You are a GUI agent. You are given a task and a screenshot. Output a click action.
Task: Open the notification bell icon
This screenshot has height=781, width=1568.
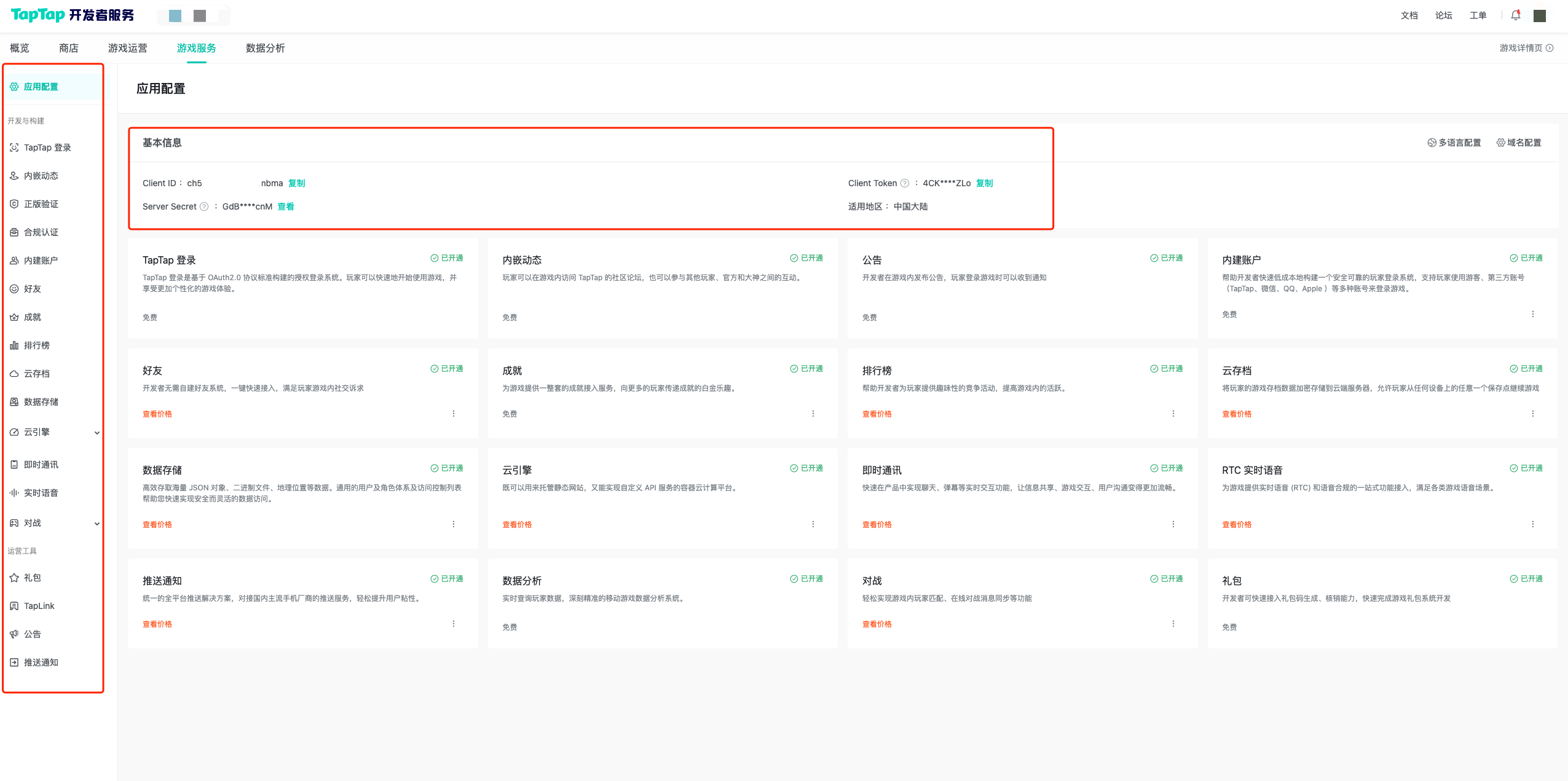(x=1515, y=15)
